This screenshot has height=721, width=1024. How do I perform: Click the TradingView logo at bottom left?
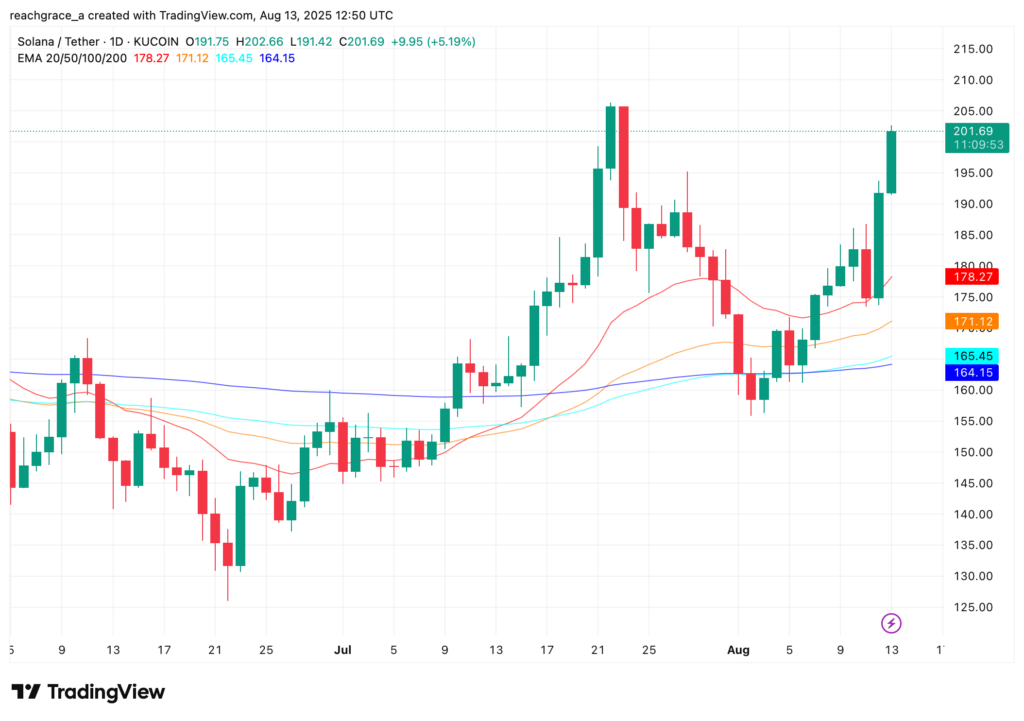click(x=88, y=692)
